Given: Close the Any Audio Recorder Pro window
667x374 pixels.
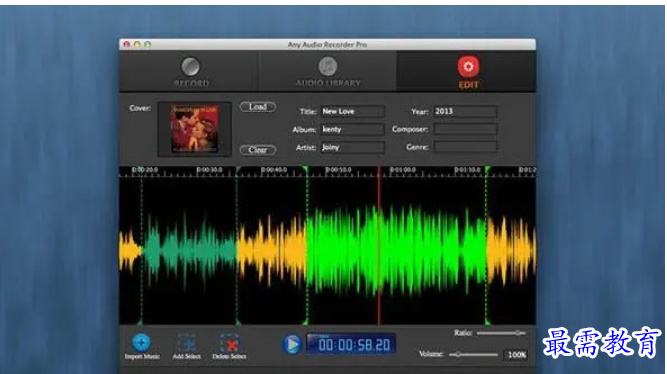Looking at the screenshot, I should click(x=127, y=44).
